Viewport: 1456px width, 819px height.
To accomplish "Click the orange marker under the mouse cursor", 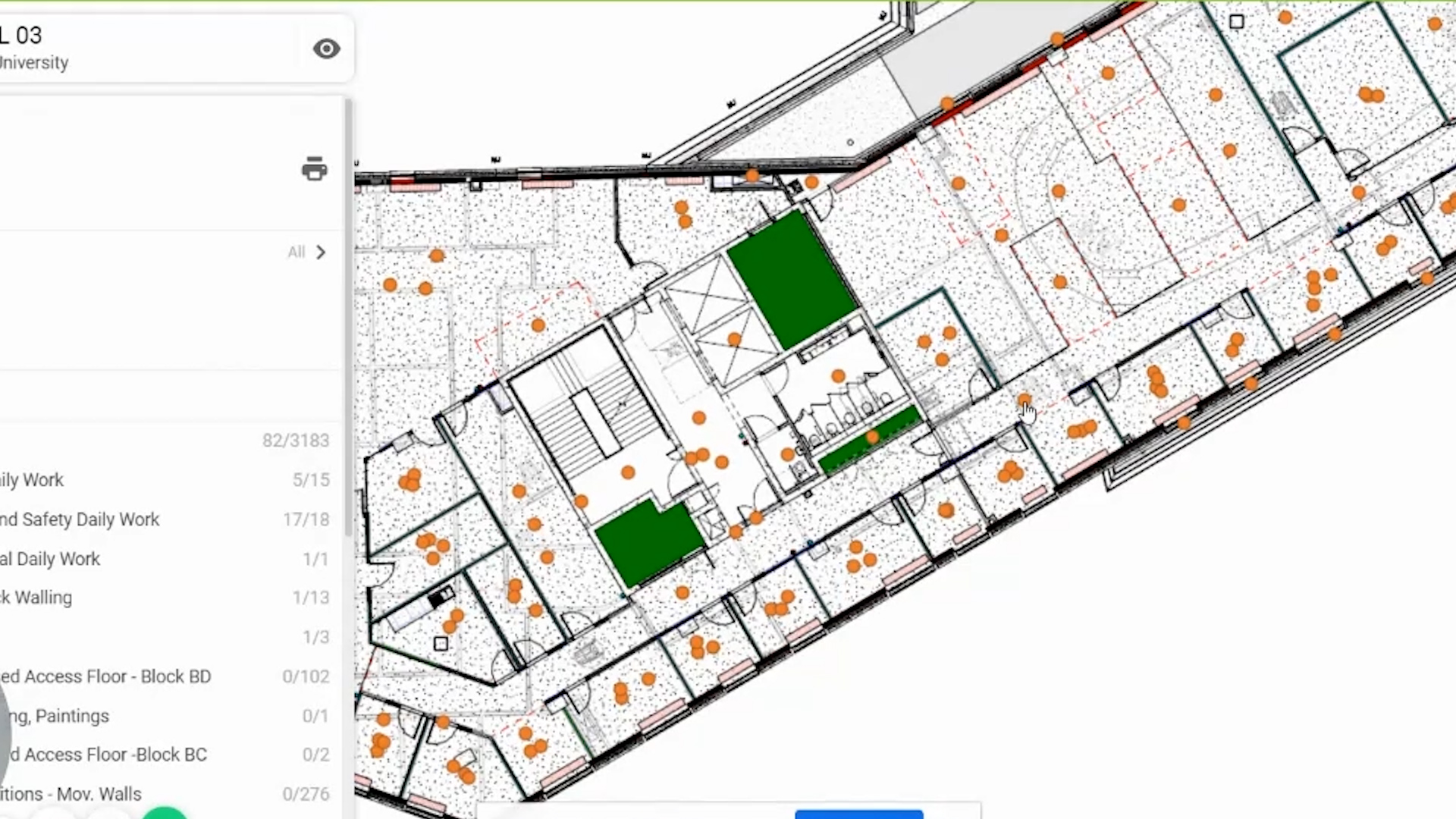I will click(x=1024, y=400).
